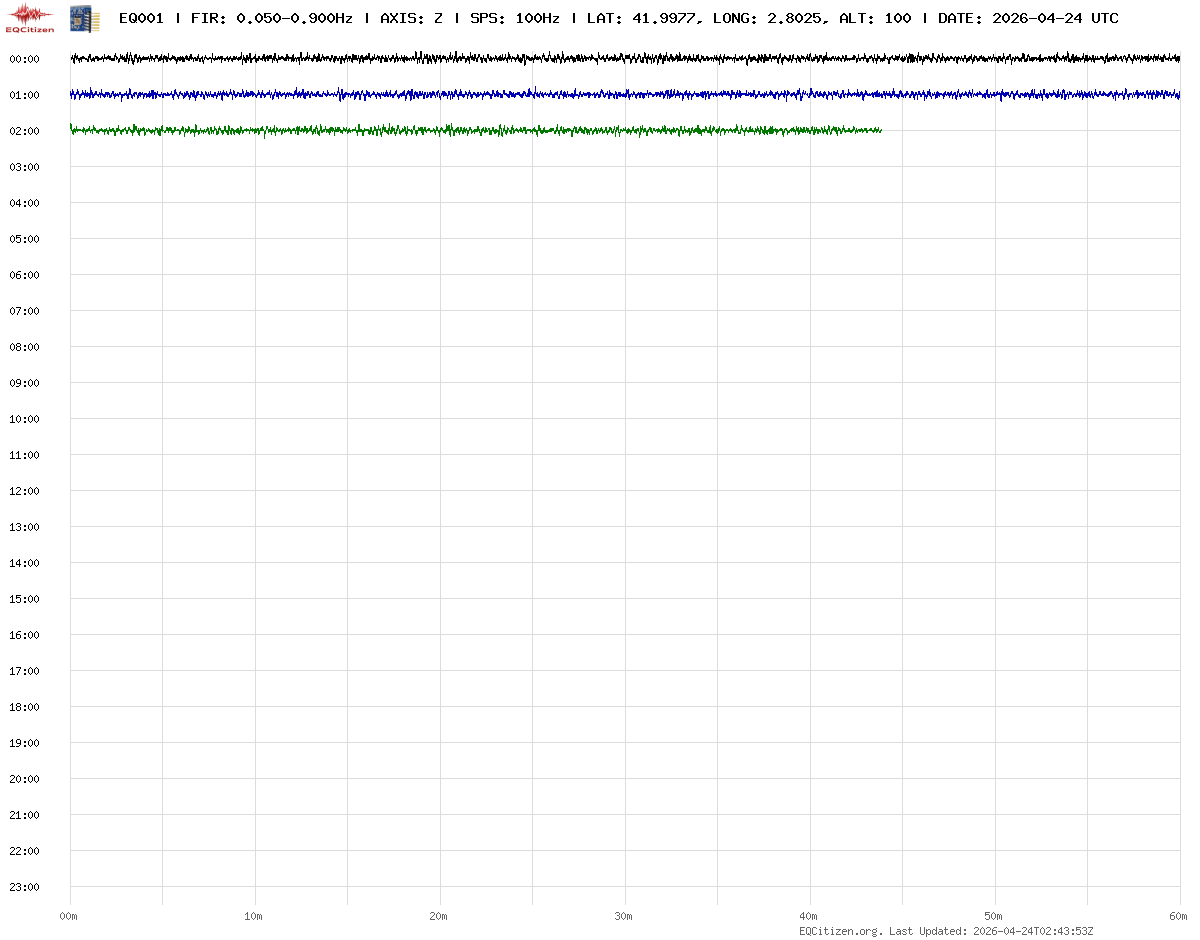Click the EQCitizen seismic wave logo
This screenshot has height=940, width=1200.
30,17
